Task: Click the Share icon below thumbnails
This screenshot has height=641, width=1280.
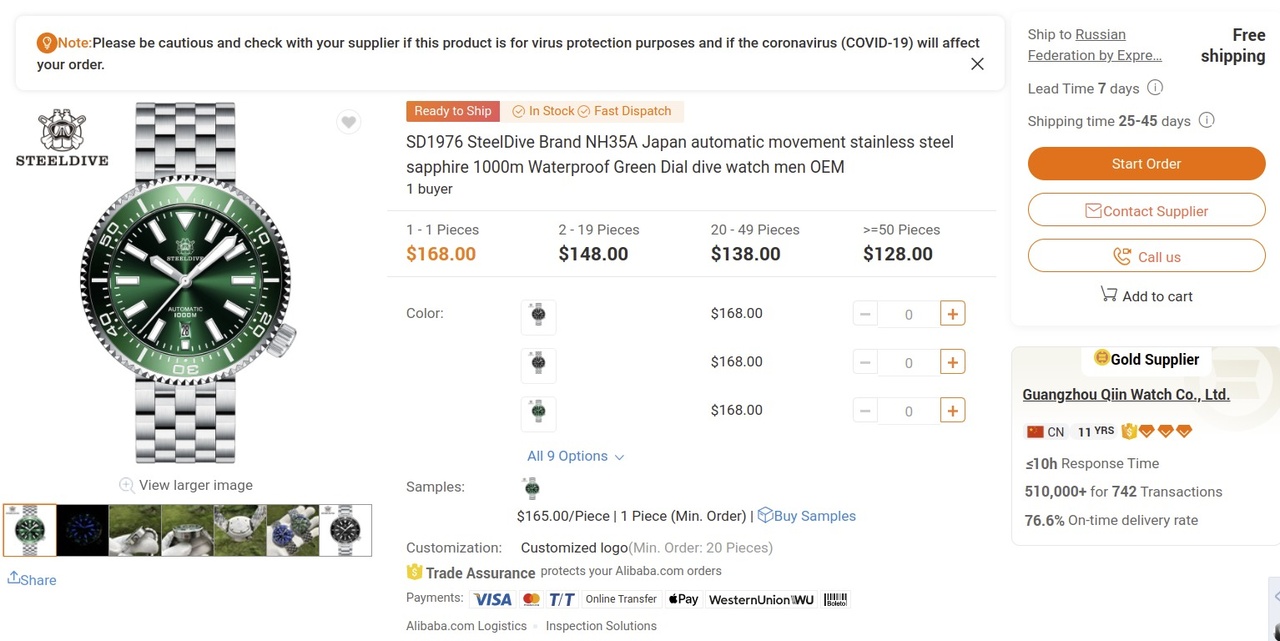Action: pos(14,578)
